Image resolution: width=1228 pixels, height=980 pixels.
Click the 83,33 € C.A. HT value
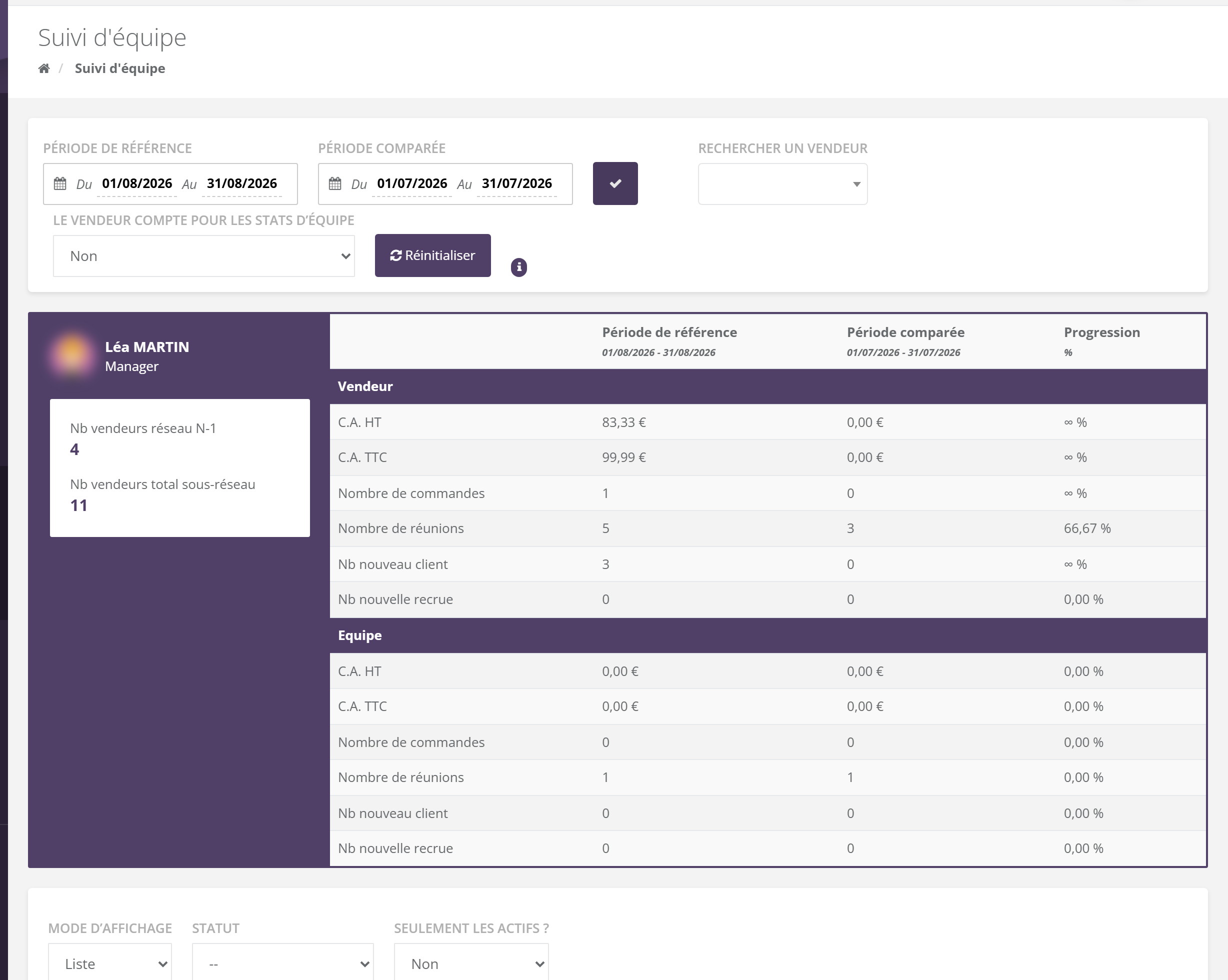[x=623, y=422]
